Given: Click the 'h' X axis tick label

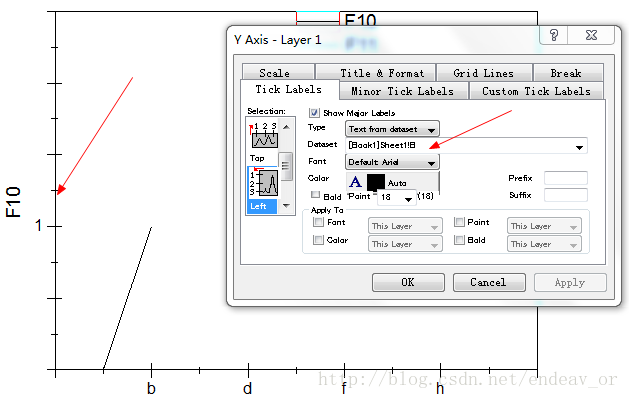Looking at the screenshot, I should [440, 388].
